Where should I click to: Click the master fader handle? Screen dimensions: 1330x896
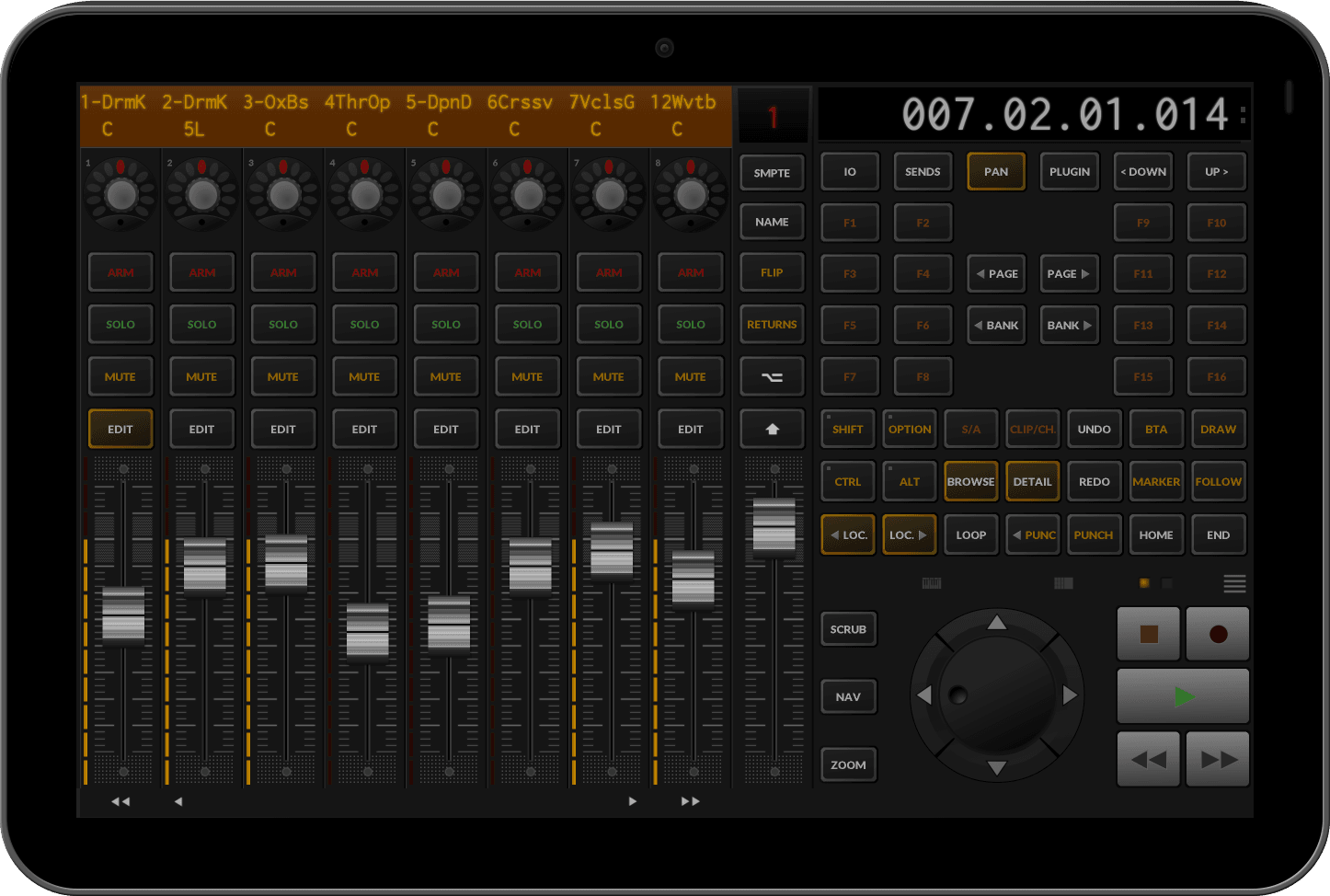pos(774,526)
